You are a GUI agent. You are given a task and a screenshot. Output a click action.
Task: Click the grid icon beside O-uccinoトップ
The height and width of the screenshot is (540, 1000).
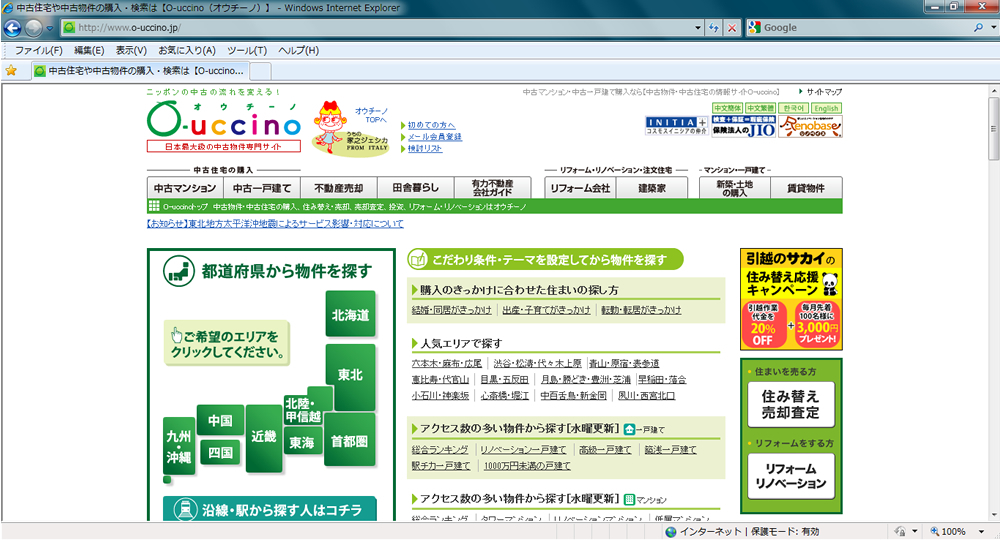(x=154, y=206)
